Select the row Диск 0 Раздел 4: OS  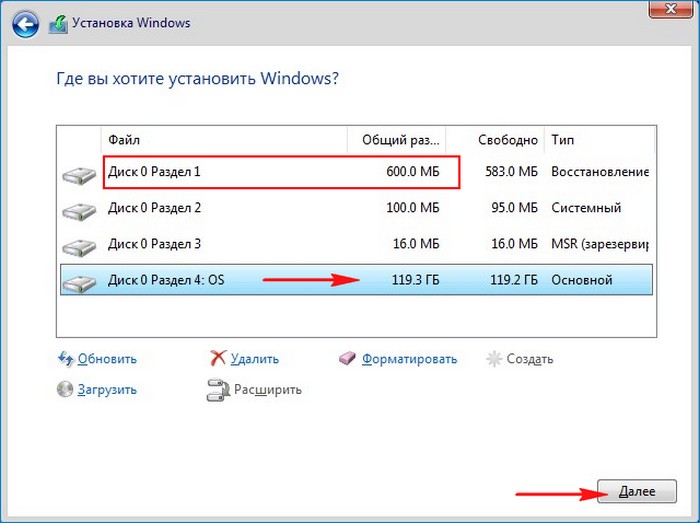(356, 280)
